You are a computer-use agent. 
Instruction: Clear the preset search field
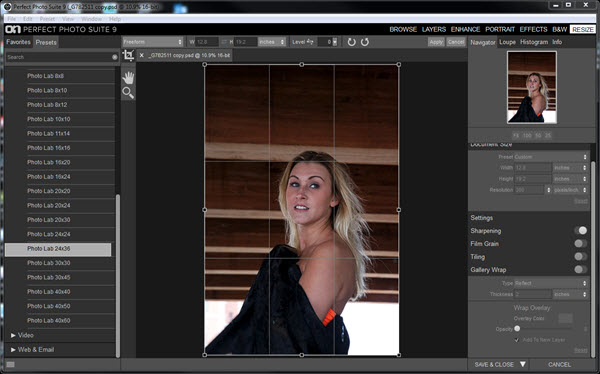point(114,57)
